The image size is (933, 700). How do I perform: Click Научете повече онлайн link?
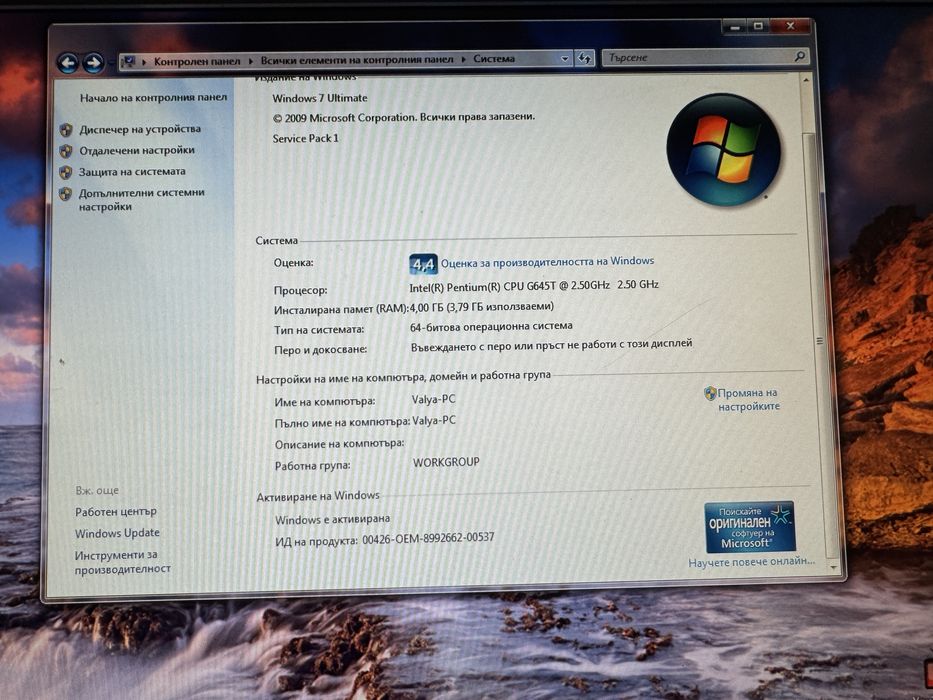tap(752, 561)
